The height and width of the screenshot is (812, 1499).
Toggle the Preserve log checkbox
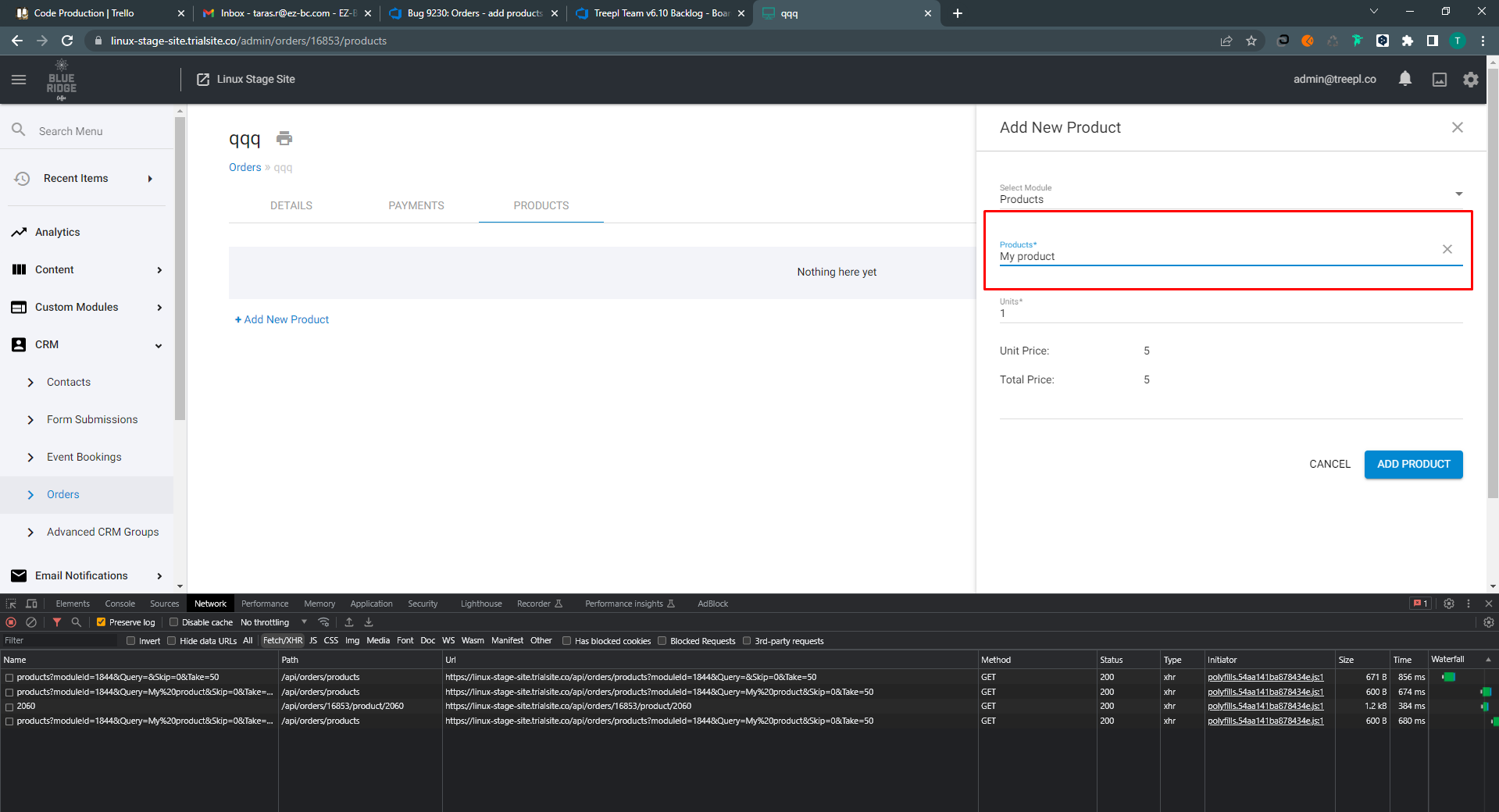coord(101,622)
